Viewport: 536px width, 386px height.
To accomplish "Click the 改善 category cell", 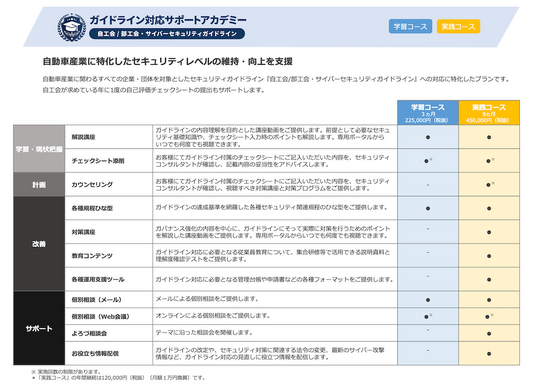I will (39, 244).
